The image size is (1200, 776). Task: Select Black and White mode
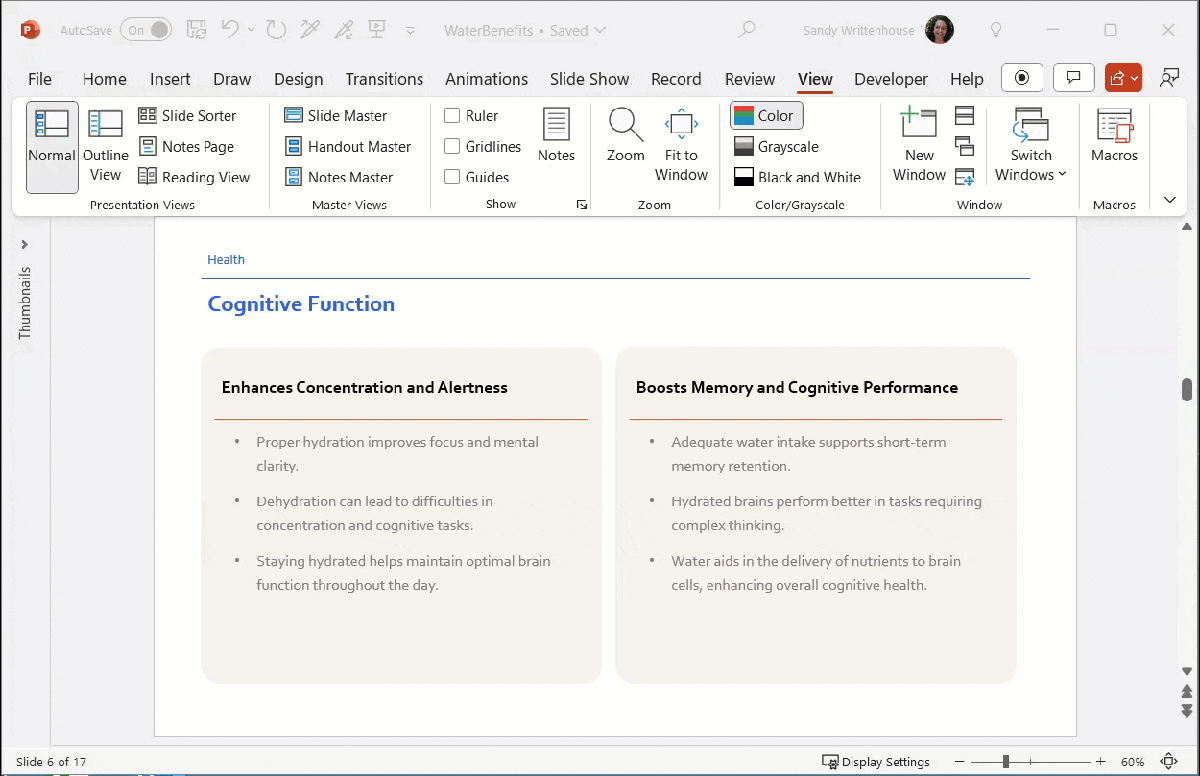coord(797,177)
